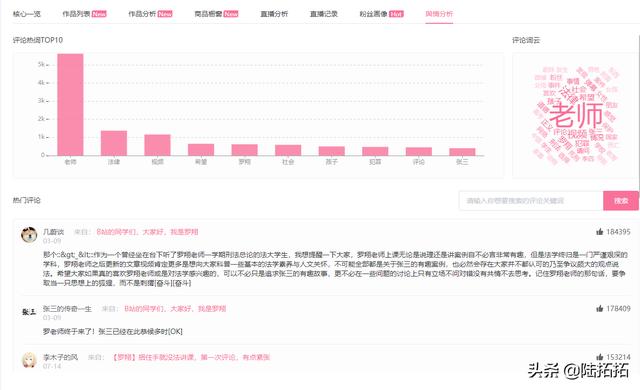The width and height of the screenshot is (640, 390).
Task: Click the tallest bar for 老师
Action: coord(70,104)
